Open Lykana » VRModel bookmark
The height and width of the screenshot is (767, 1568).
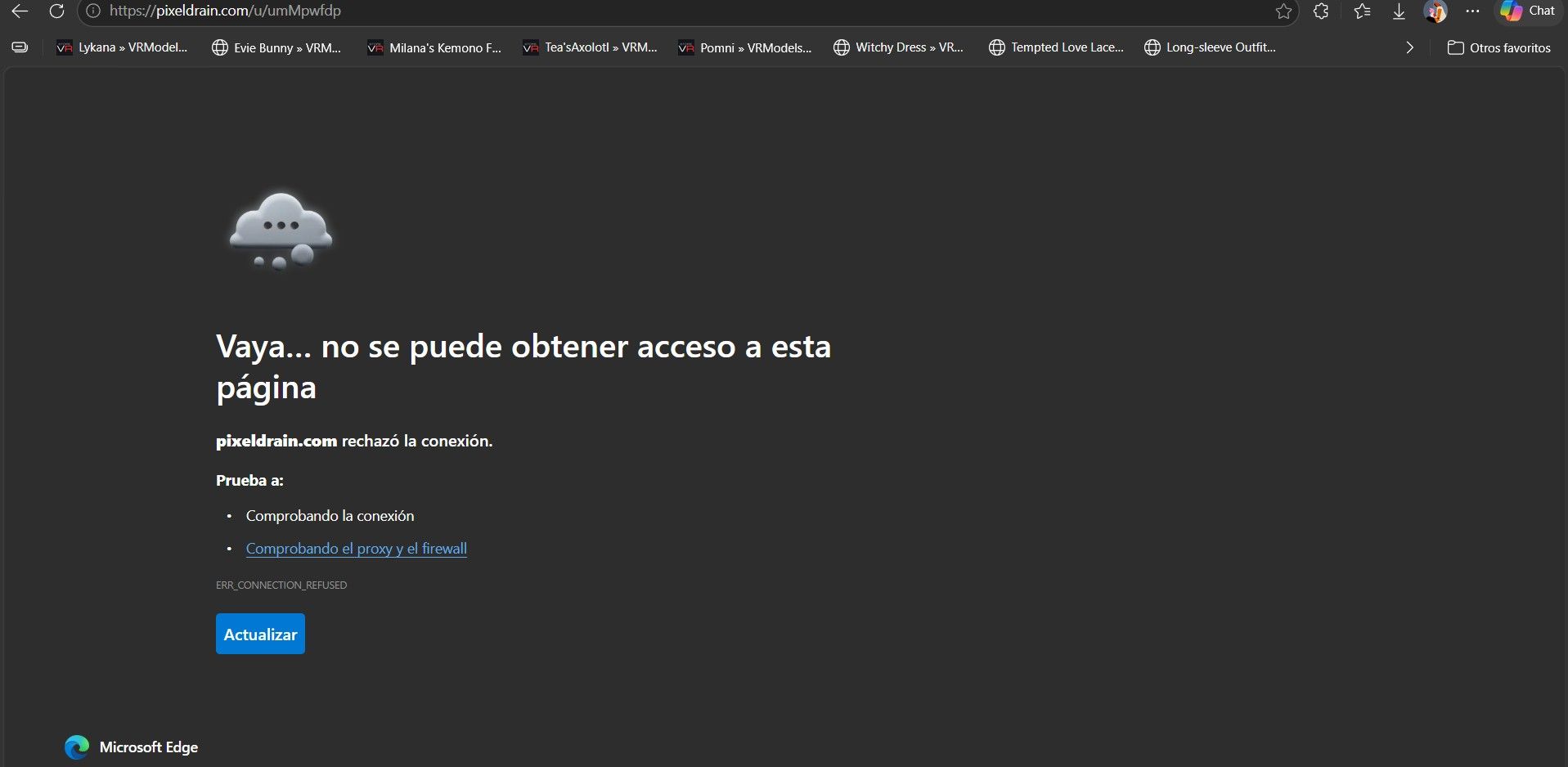pyautogui.click(x=122, y=47)
